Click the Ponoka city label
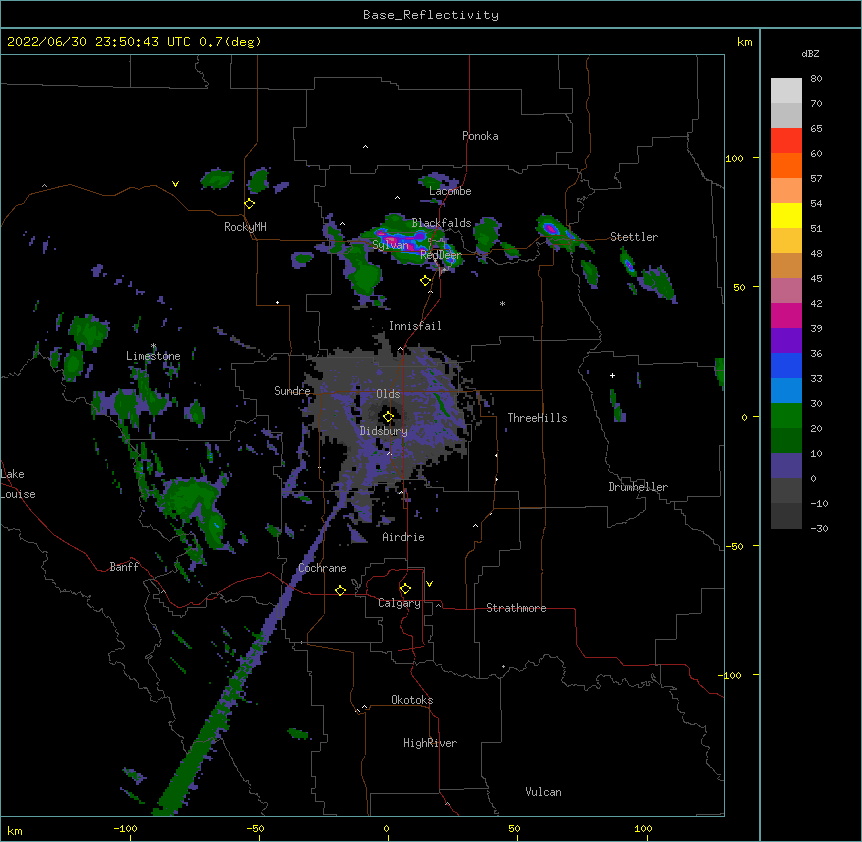The image size is (862, 842). [x=480, y=136]
